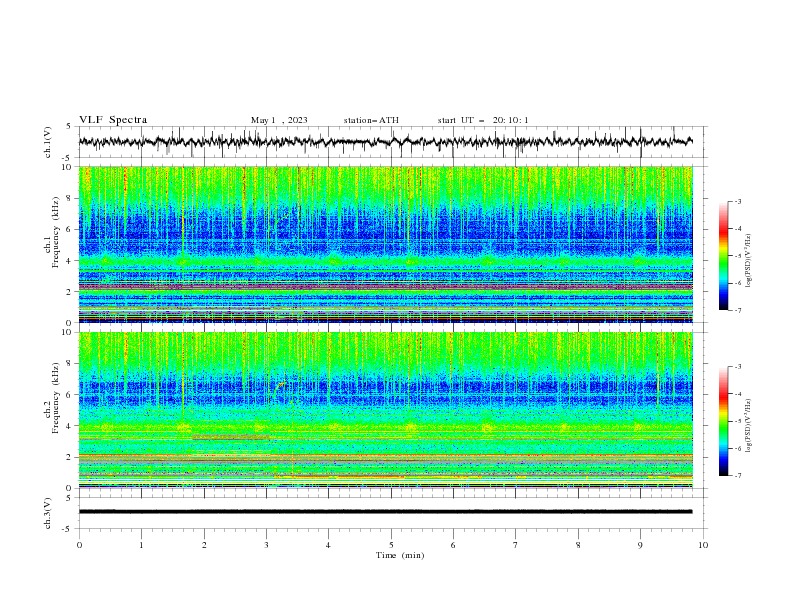Click time axis tick label "0"
Viewport: 792px width, 612px height.
pos(79,545)
